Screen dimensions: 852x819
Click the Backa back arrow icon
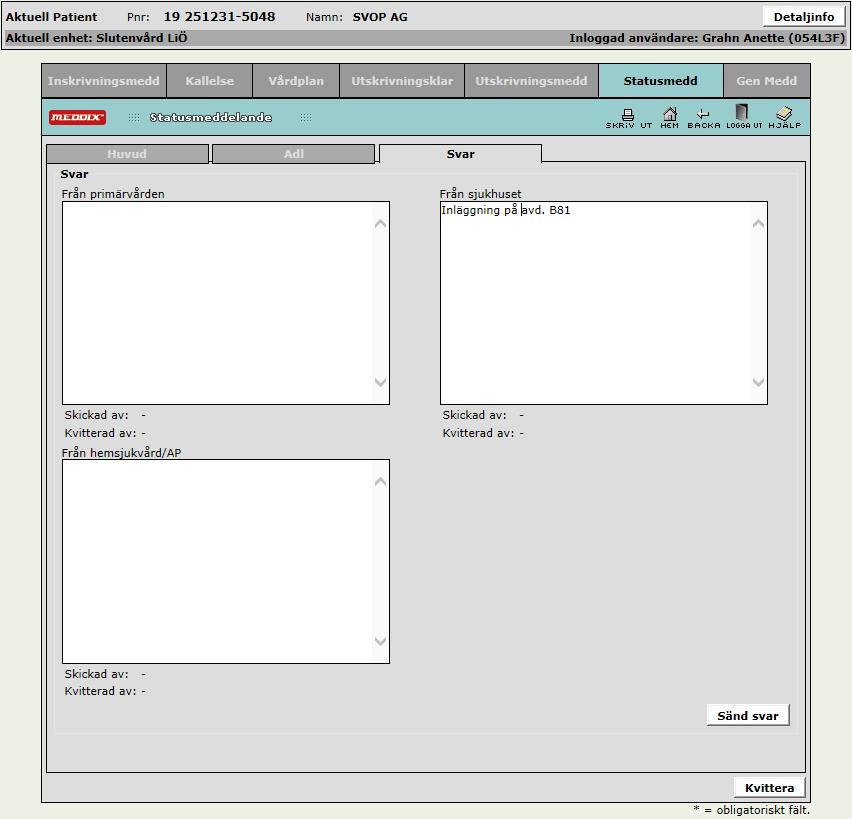pos(704,117)
